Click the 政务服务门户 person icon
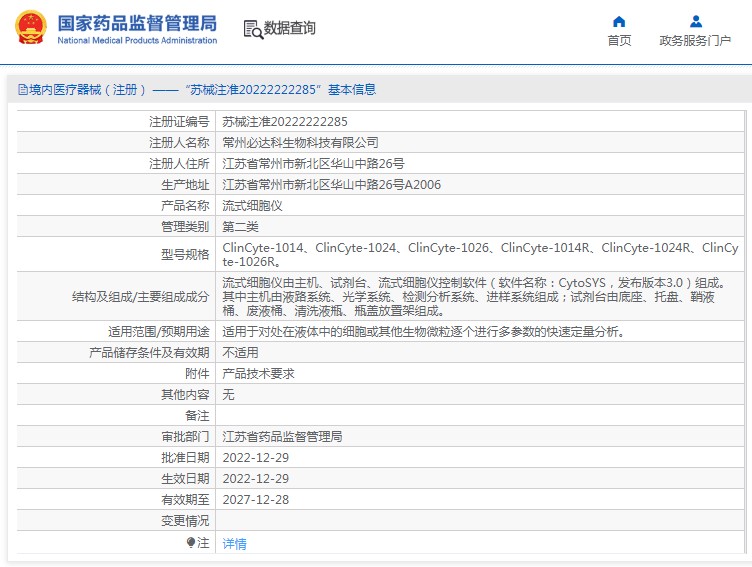752x567 pixels. point(696,21)
